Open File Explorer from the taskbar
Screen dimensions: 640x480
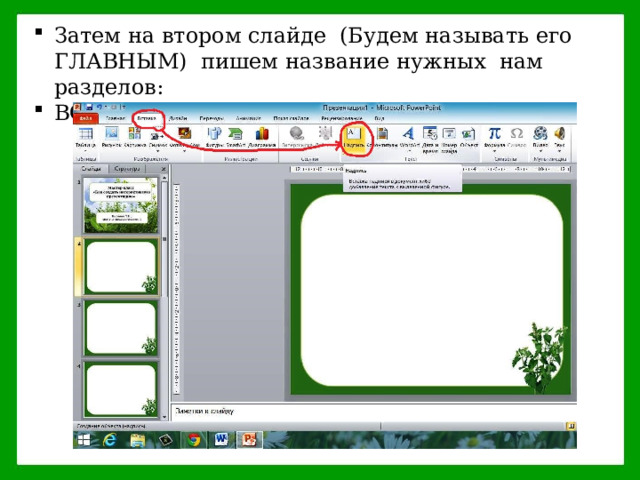[138, 440]
